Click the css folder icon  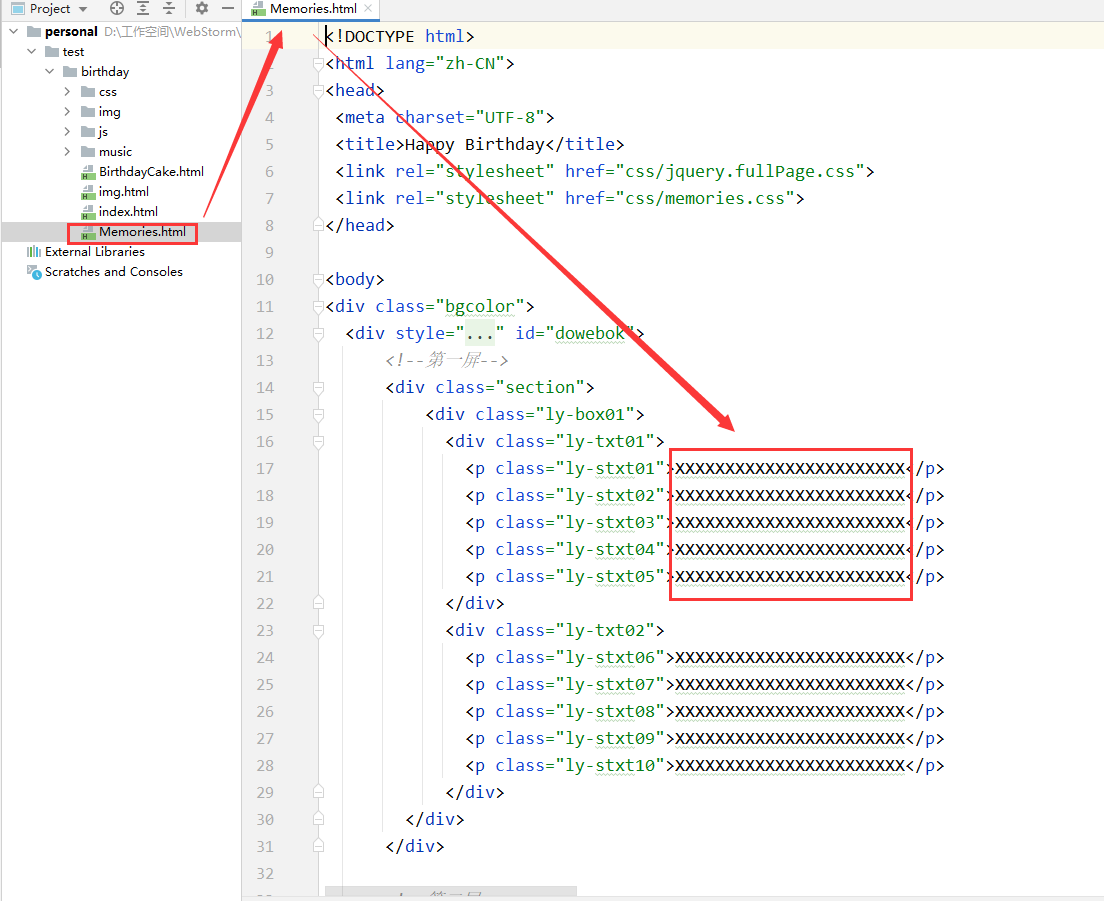pos(87,92)
